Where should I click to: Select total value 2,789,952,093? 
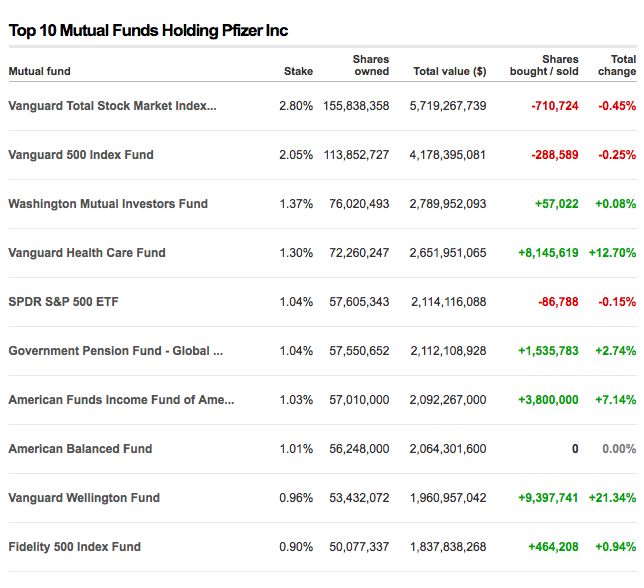[x=448, y=204]
